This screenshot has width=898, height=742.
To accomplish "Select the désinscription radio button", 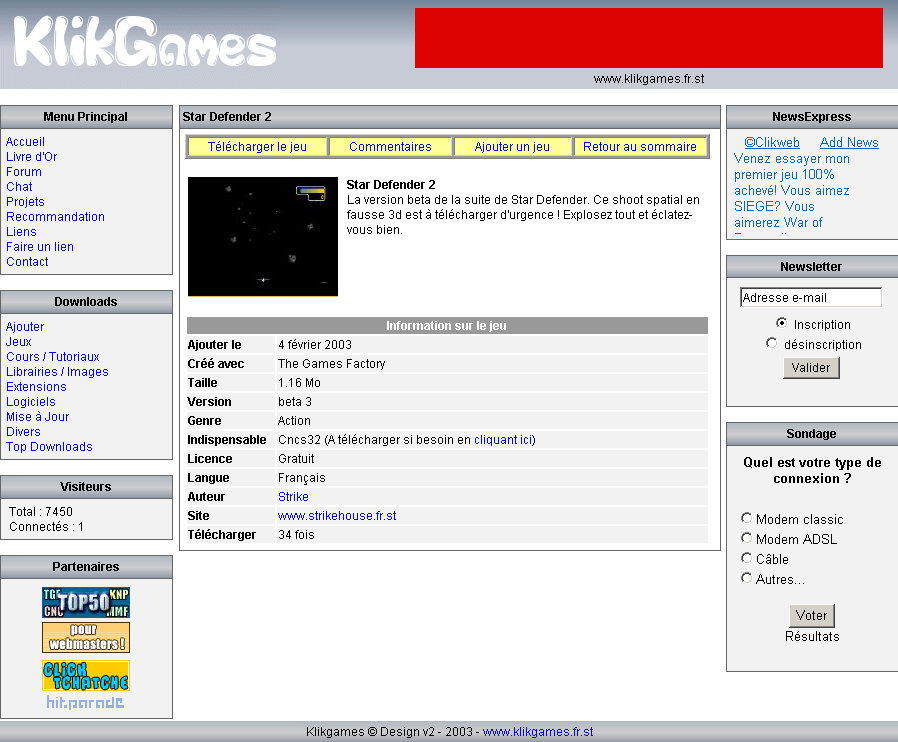I will point(771,343).
